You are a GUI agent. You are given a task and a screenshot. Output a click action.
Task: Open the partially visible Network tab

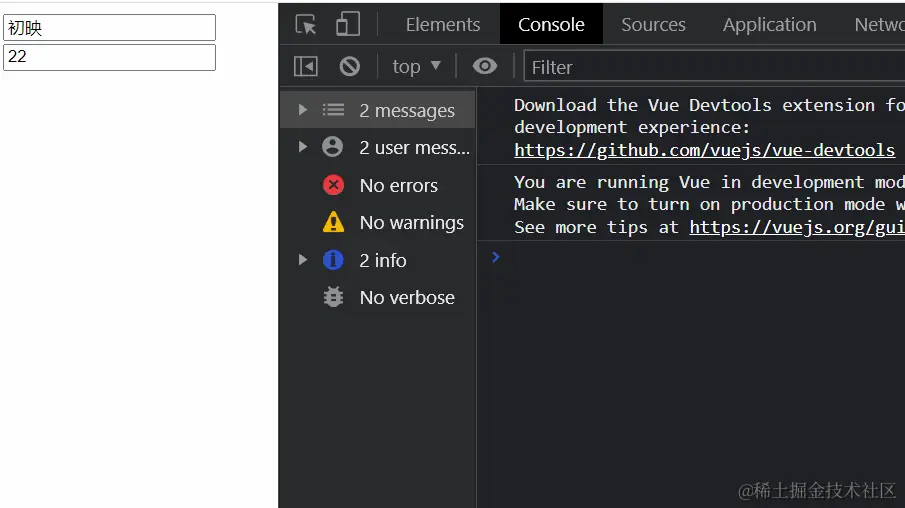tap(879, 24)
